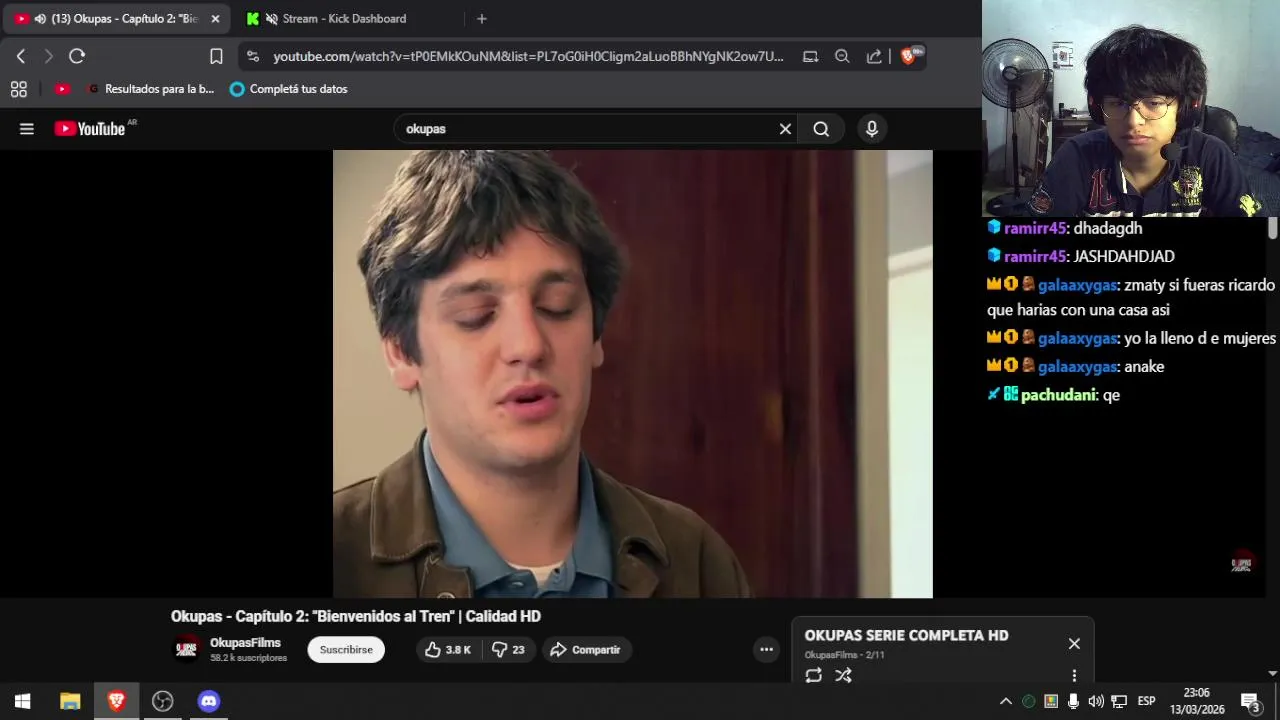Go forward in browser history
Screen dimensions: 1280x720
click(x=48, y=56)
